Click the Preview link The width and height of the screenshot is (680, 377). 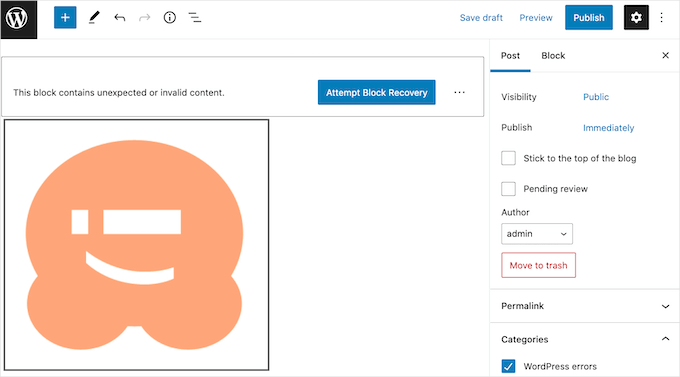click(536, 18)
